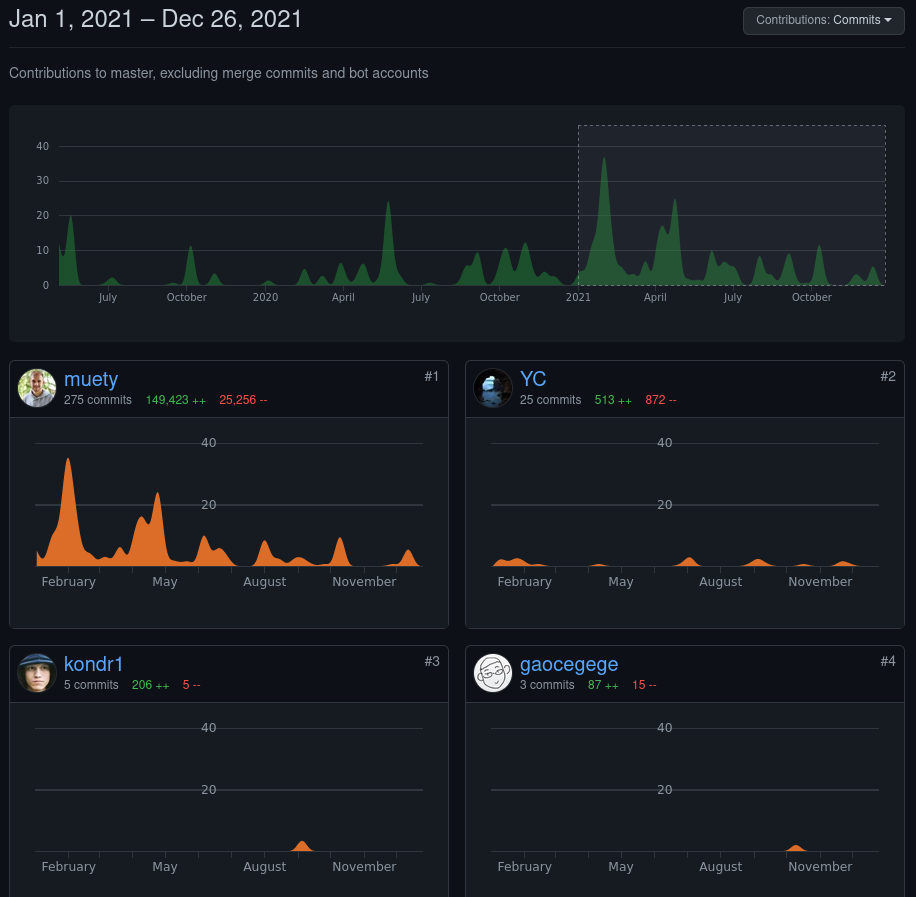Click the date range heading Jan 1, 2021 – Dec 26, 2021
The image size is (916, 897).
point(155,19)
